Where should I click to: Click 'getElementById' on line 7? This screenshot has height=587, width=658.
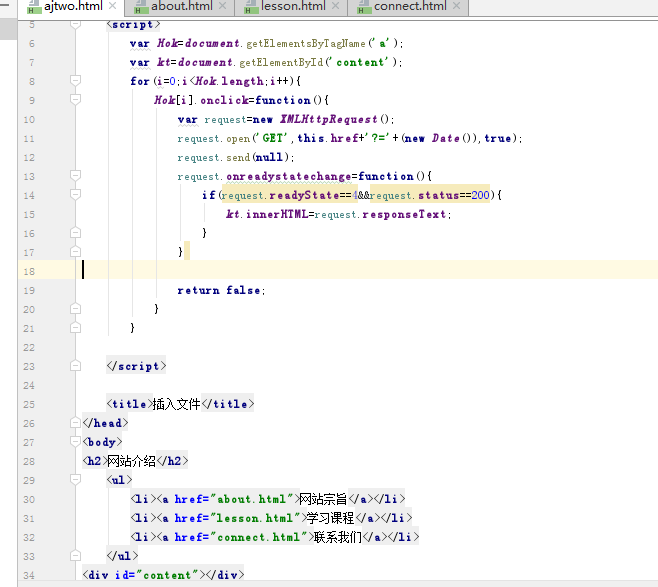click(281, 63)
